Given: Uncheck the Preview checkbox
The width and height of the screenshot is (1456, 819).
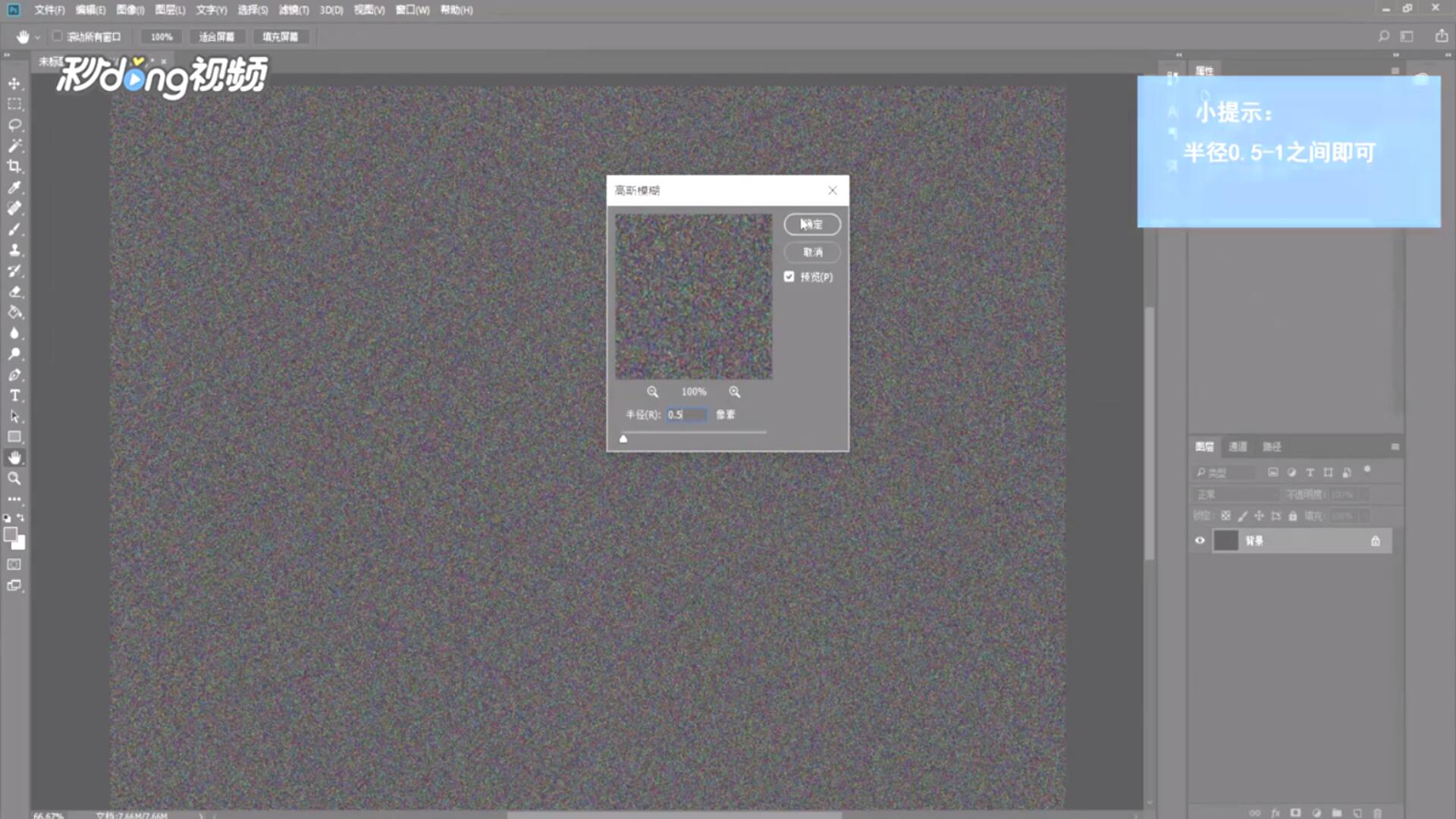Looking at the screenshot, I should [789, 277].
